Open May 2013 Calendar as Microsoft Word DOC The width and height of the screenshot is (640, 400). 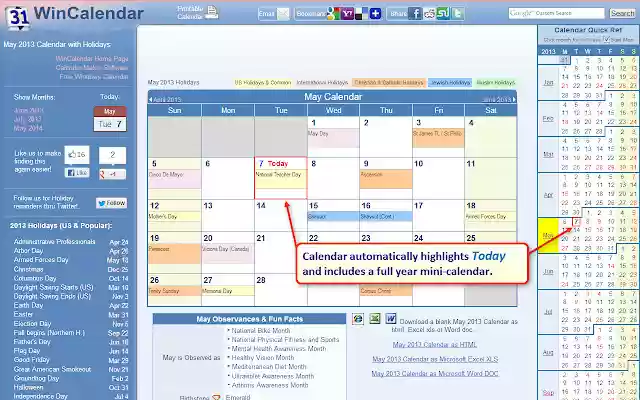[435, 373]
